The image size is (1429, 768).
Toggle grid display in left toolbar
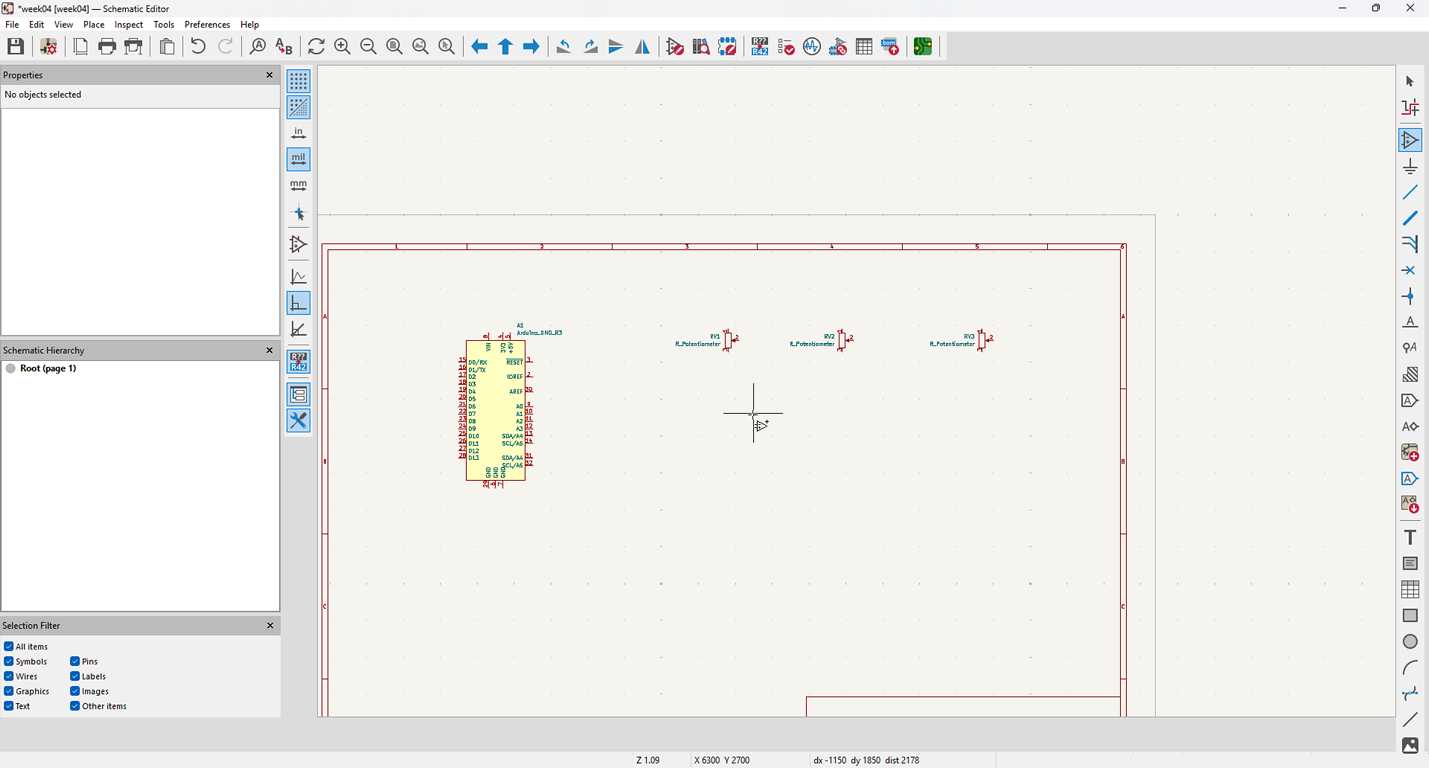tap(298, 81)
